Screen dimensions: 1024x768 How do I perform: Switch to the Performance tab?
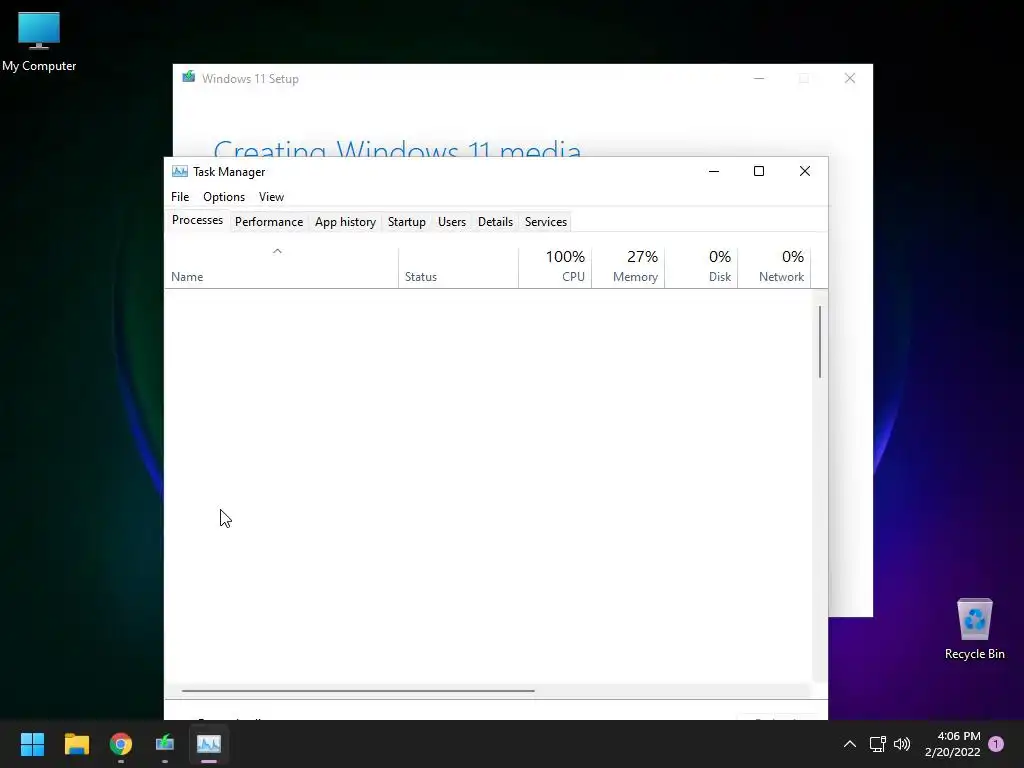point(268,222)
